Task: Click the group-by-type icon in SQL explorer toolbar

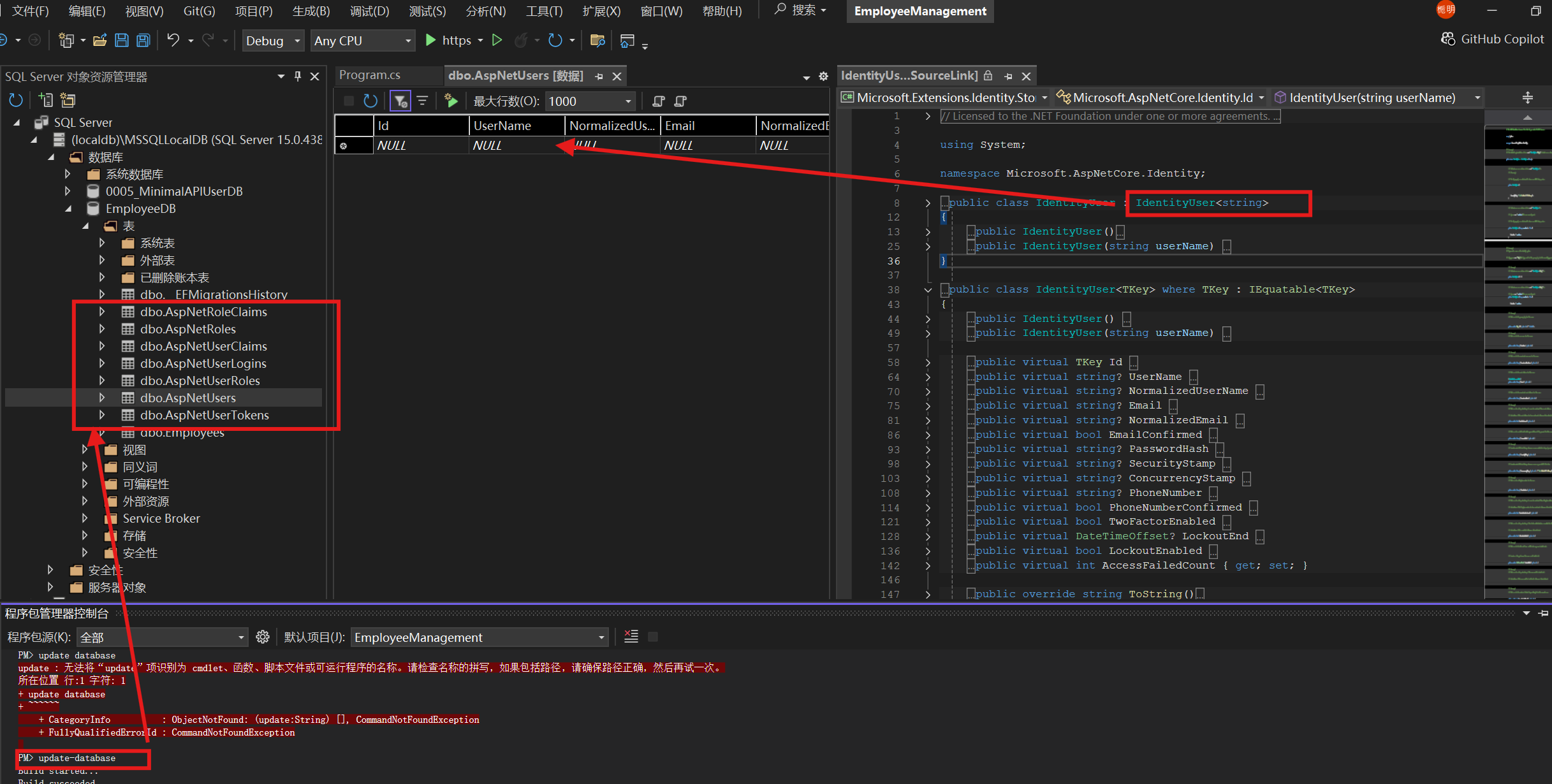Action: 68,100
